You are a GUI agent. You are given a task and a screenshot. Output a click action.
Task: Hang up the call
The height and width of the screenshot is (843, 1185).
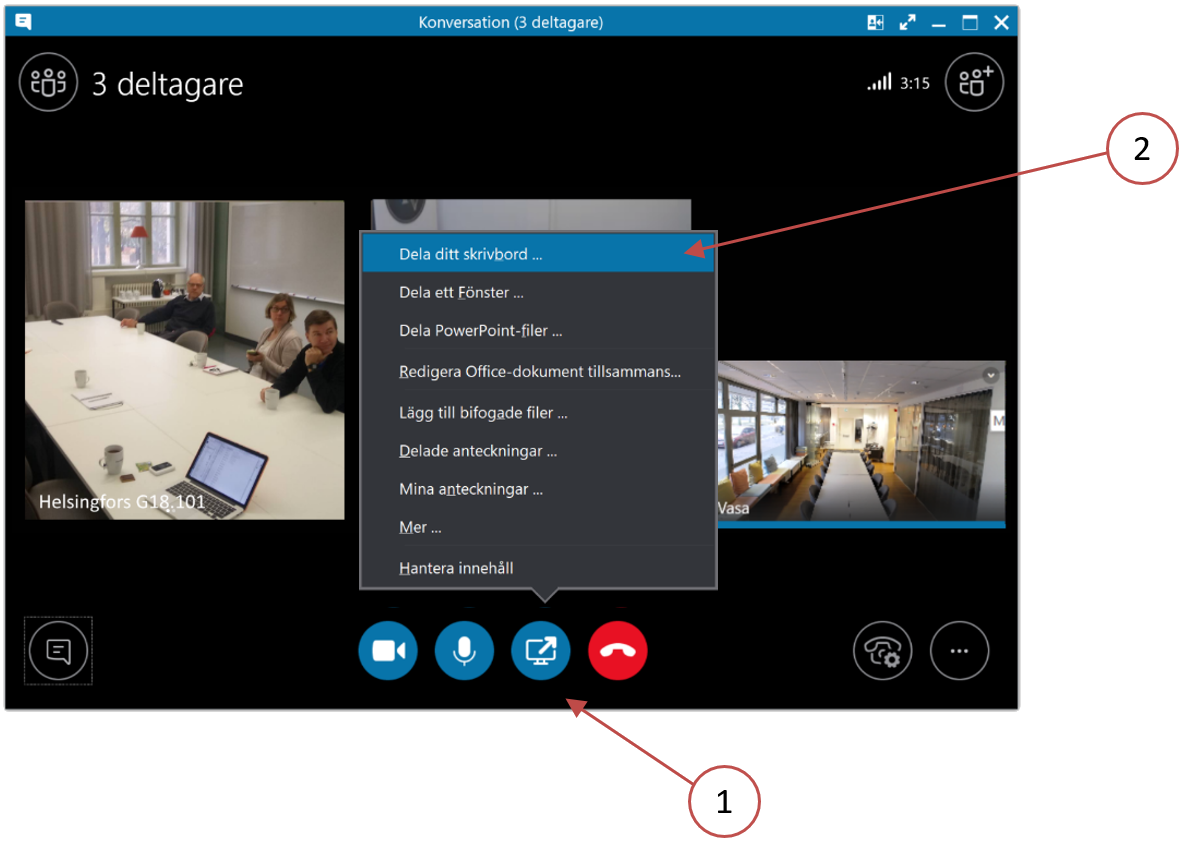618,651
